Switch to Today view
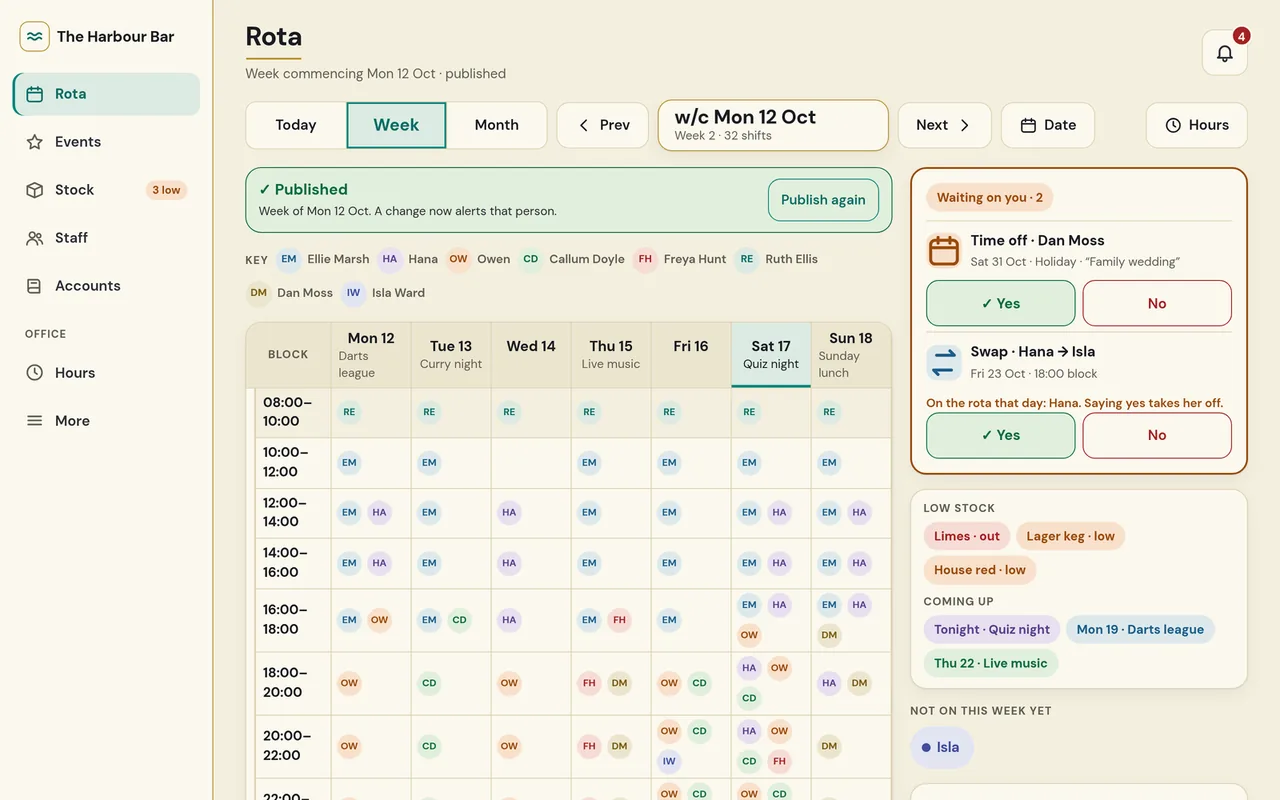Image resolution: width=1280 pixels, height=800 pixels. click(x=296, y=125)
